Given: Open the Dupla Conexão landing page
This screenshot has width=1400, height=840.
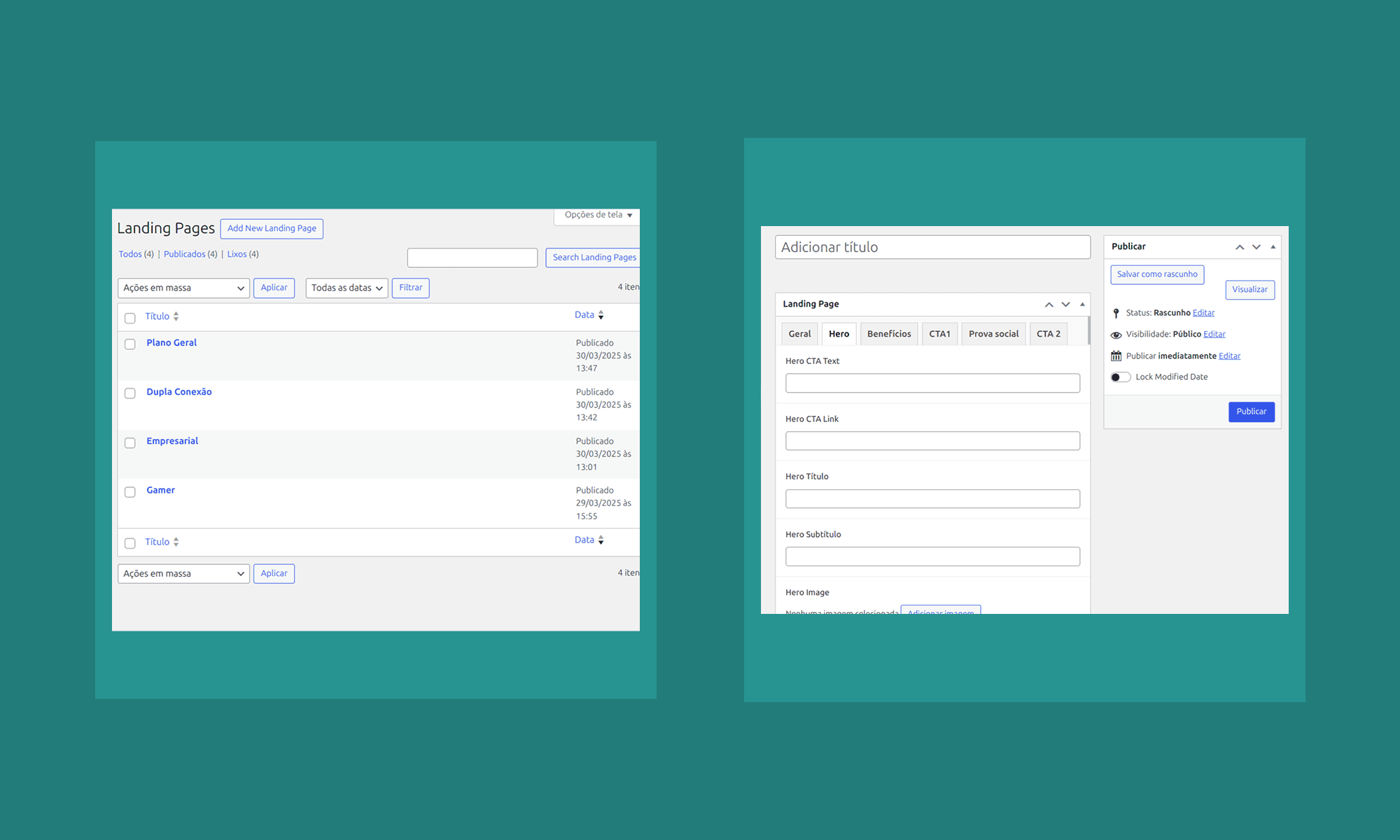Looking at the screenshot, I should pos(178,391).
